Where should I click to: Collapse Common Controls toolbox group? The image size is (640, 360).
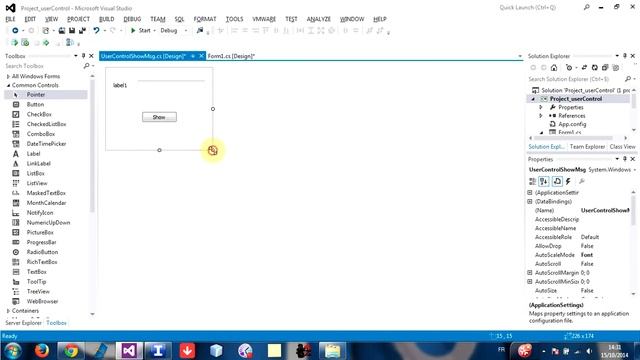coord(8,85)
